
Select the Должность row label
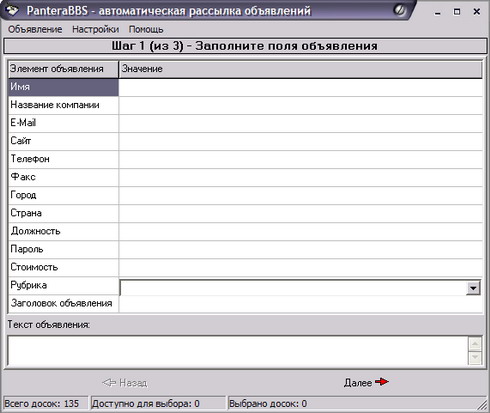pyautogui.click(x=63, y=231)
